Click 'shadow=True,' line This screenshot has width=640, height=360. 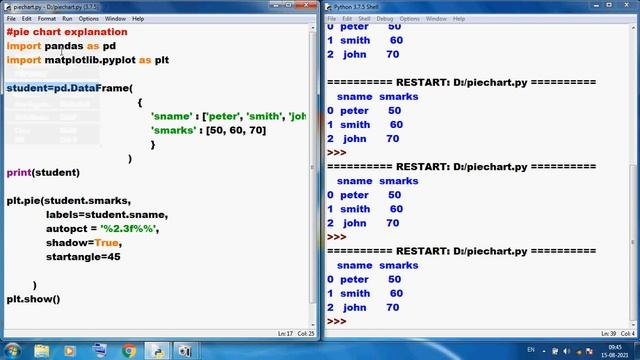[84, 243]
